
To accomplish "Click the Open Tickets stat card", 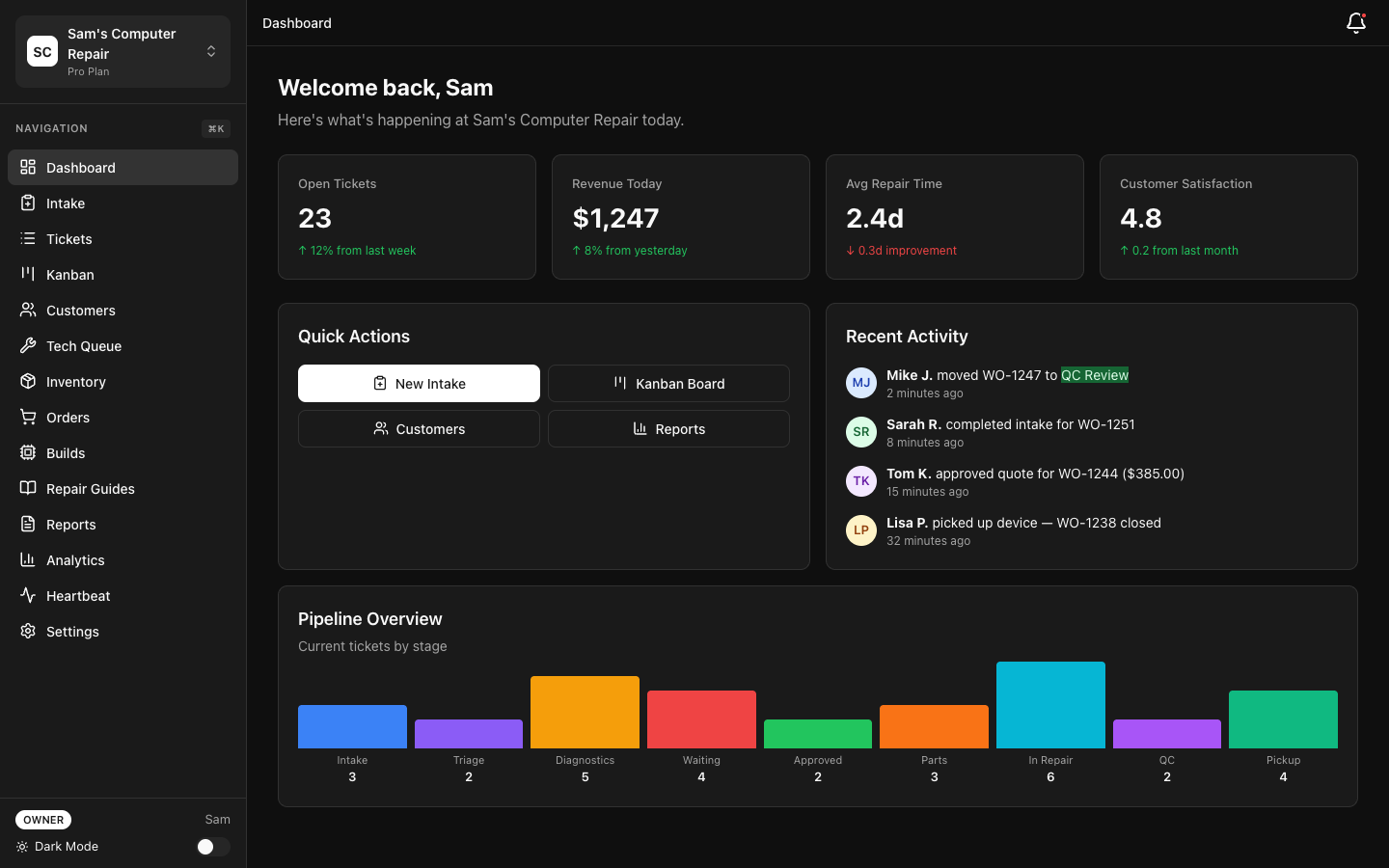I will (406, 217).
